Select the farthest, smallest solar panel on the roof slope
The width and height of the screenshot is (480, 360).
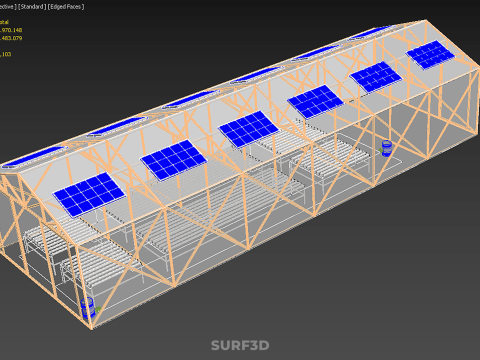pos(430,55)
